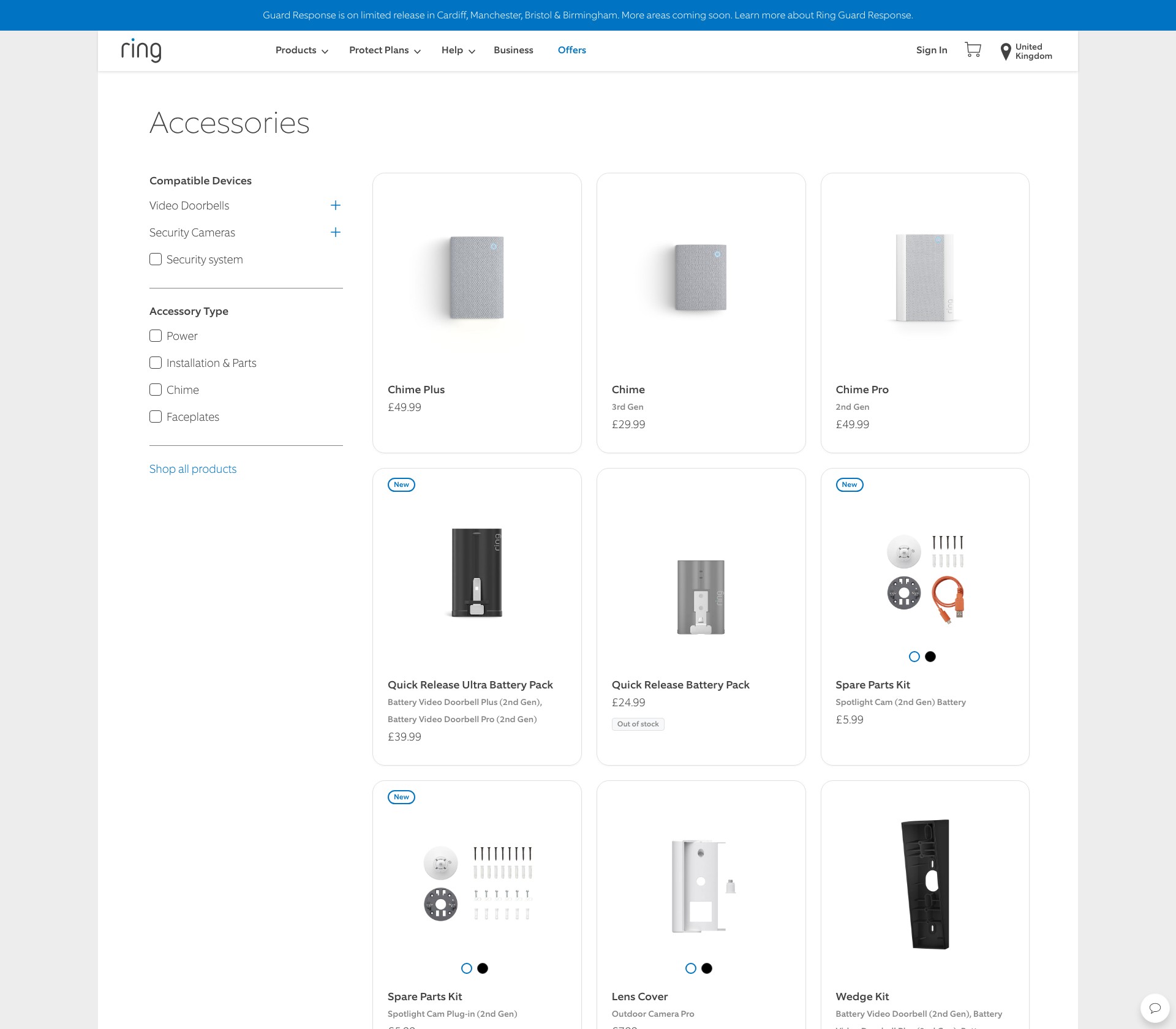Open the Chime Pro product image
Viewport: 1176px width, 1029px height.
[x=924, y=277]
